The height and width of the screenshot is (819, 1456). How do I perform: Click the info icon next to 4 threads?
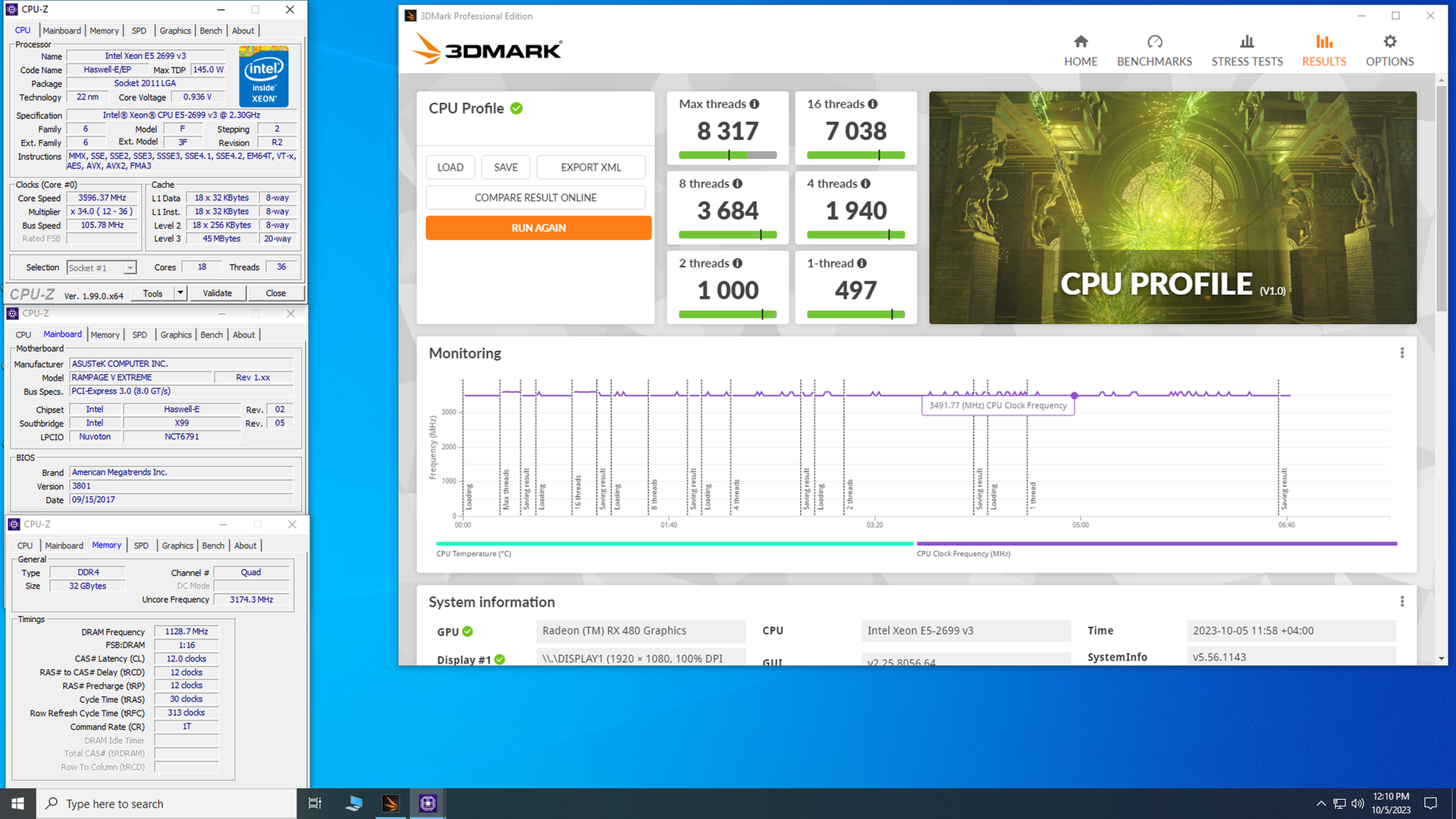point(866,184)
